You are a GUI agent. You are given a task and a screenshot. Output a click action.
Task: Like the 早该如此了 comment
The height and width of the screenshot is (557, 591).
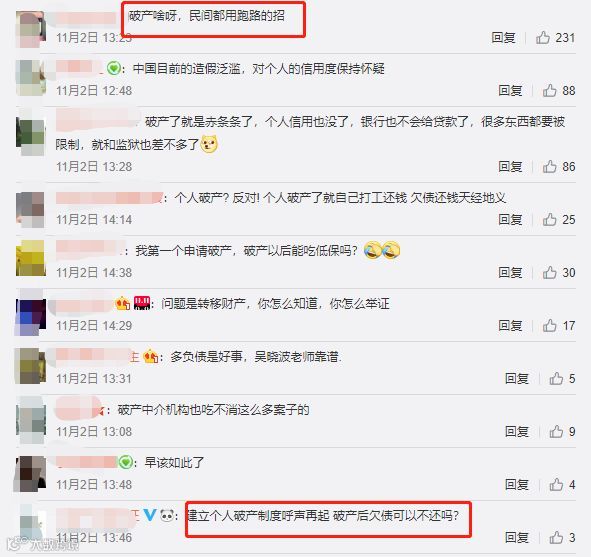point(556,484)
